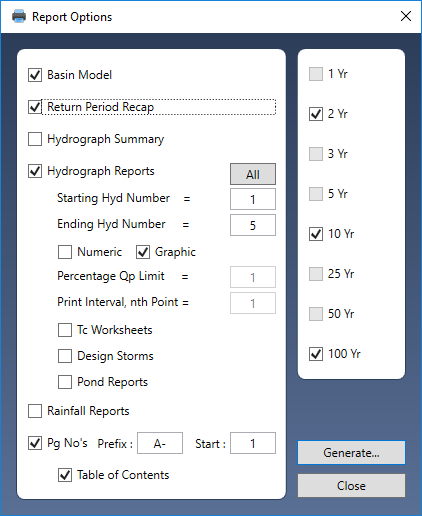The height and width of the screenshot is (516, 422).
Task: Click the All button for hydrographs
Action: click(253, 174)
